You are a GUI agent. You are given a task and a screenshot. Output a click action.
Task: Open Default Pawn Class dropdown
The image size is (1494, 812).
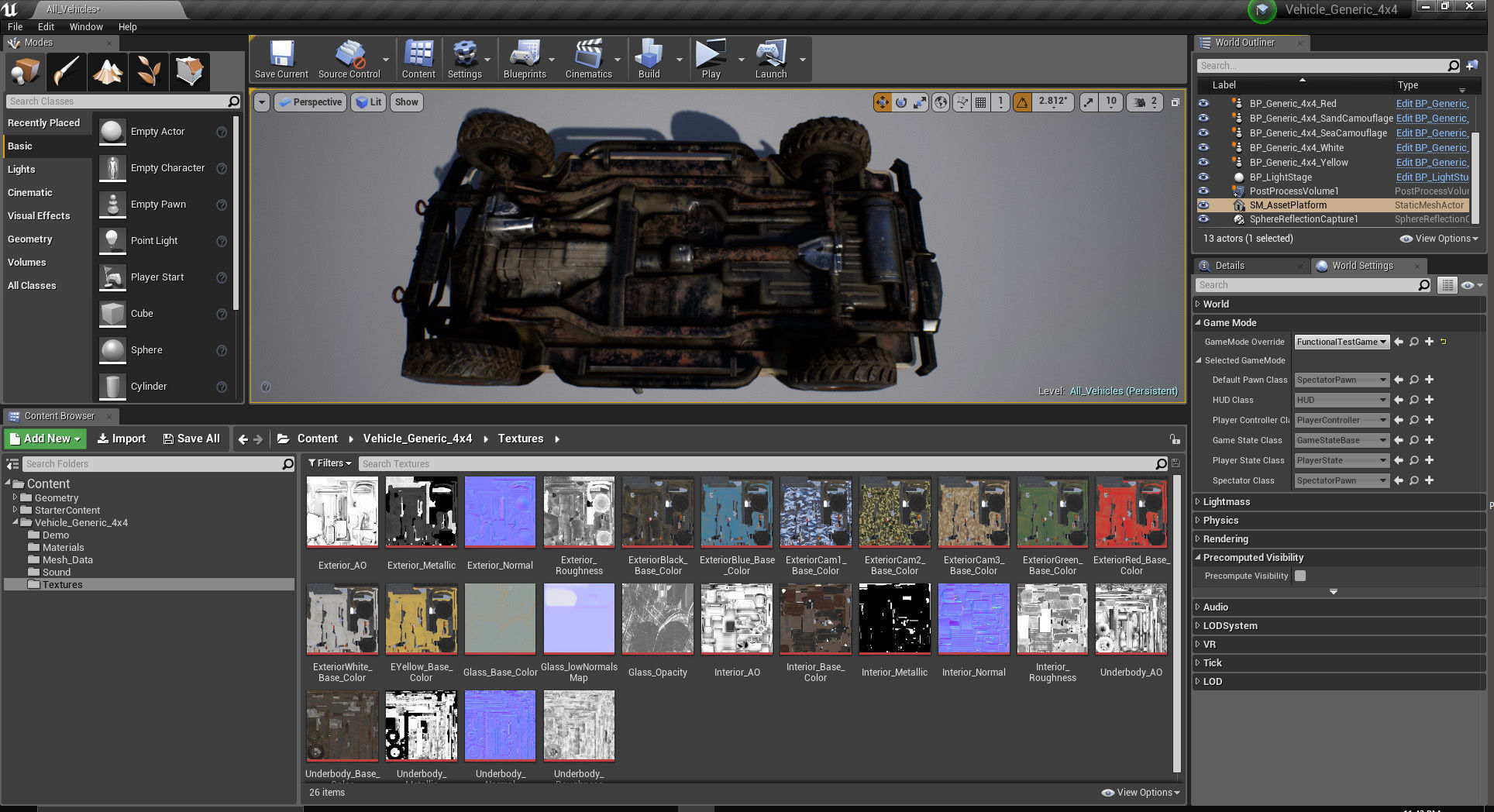[1341, 380]
